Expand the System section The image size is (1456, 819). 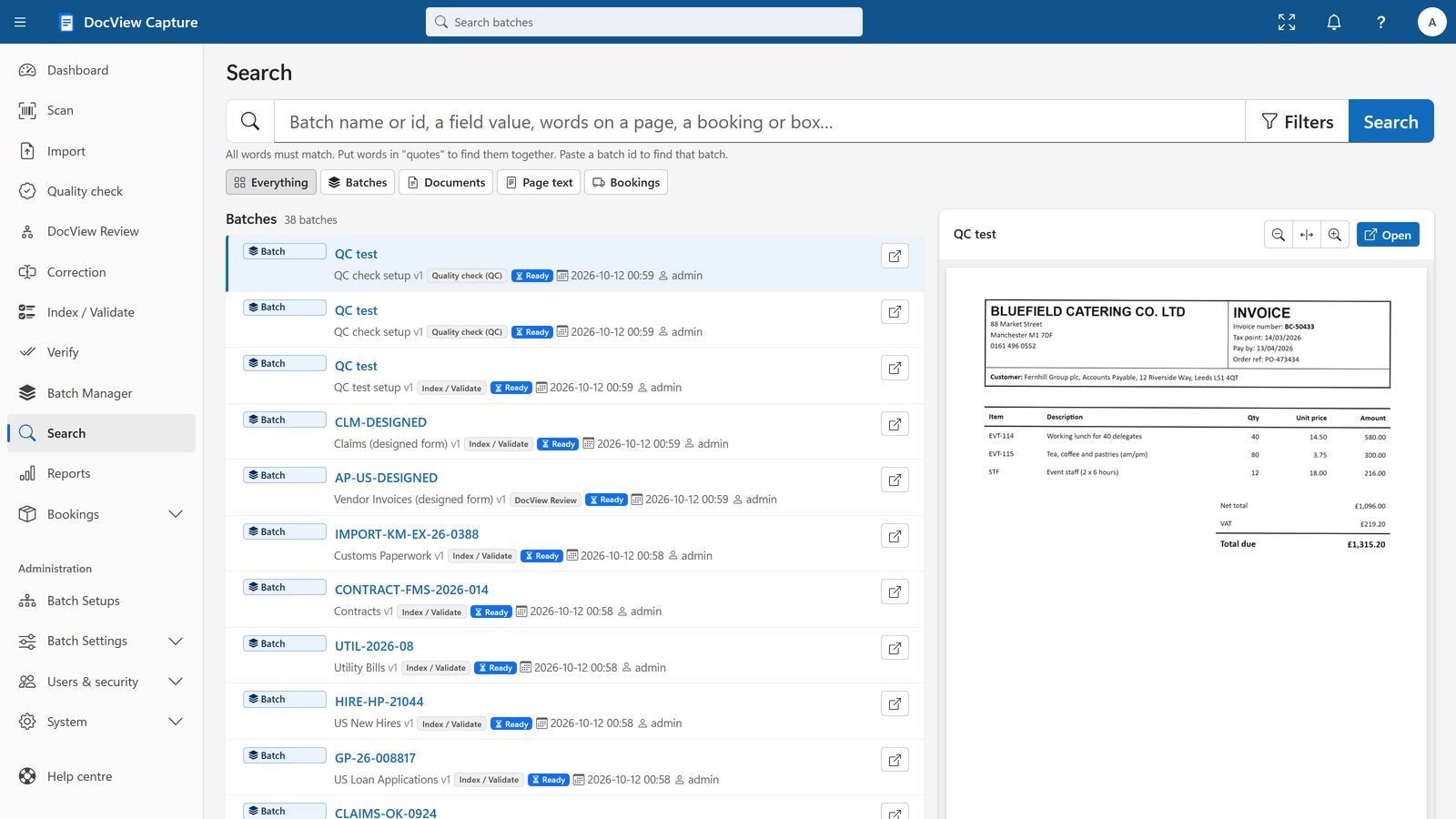click(176, 722)
